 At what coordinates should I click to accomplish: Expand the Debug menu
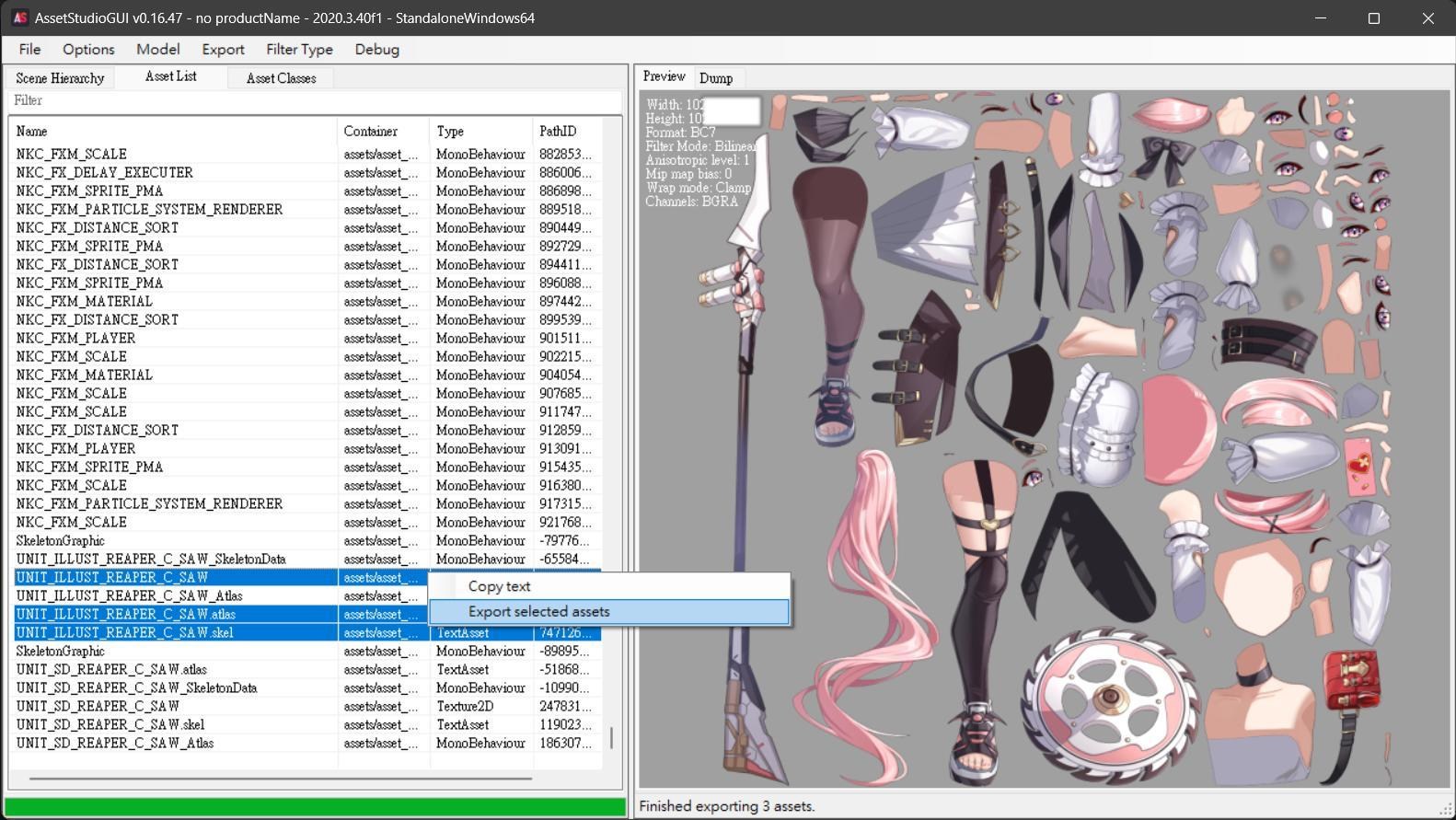coord(376,50)
